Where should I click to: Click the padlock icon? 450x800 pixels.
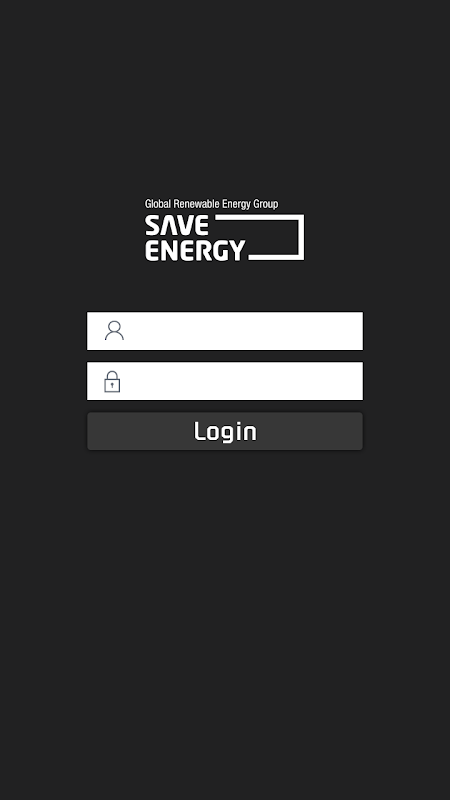pyautogui.click(x=112, y=382)
